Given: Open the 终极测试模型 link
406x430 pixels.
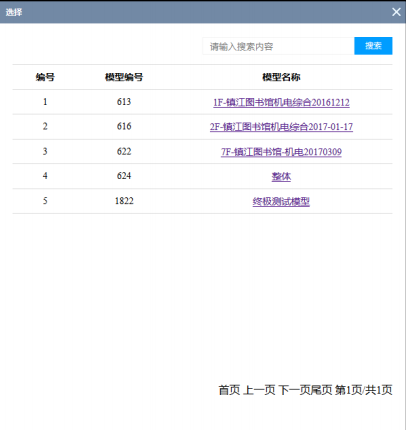Looking at the screenshot, I should 281,201.
